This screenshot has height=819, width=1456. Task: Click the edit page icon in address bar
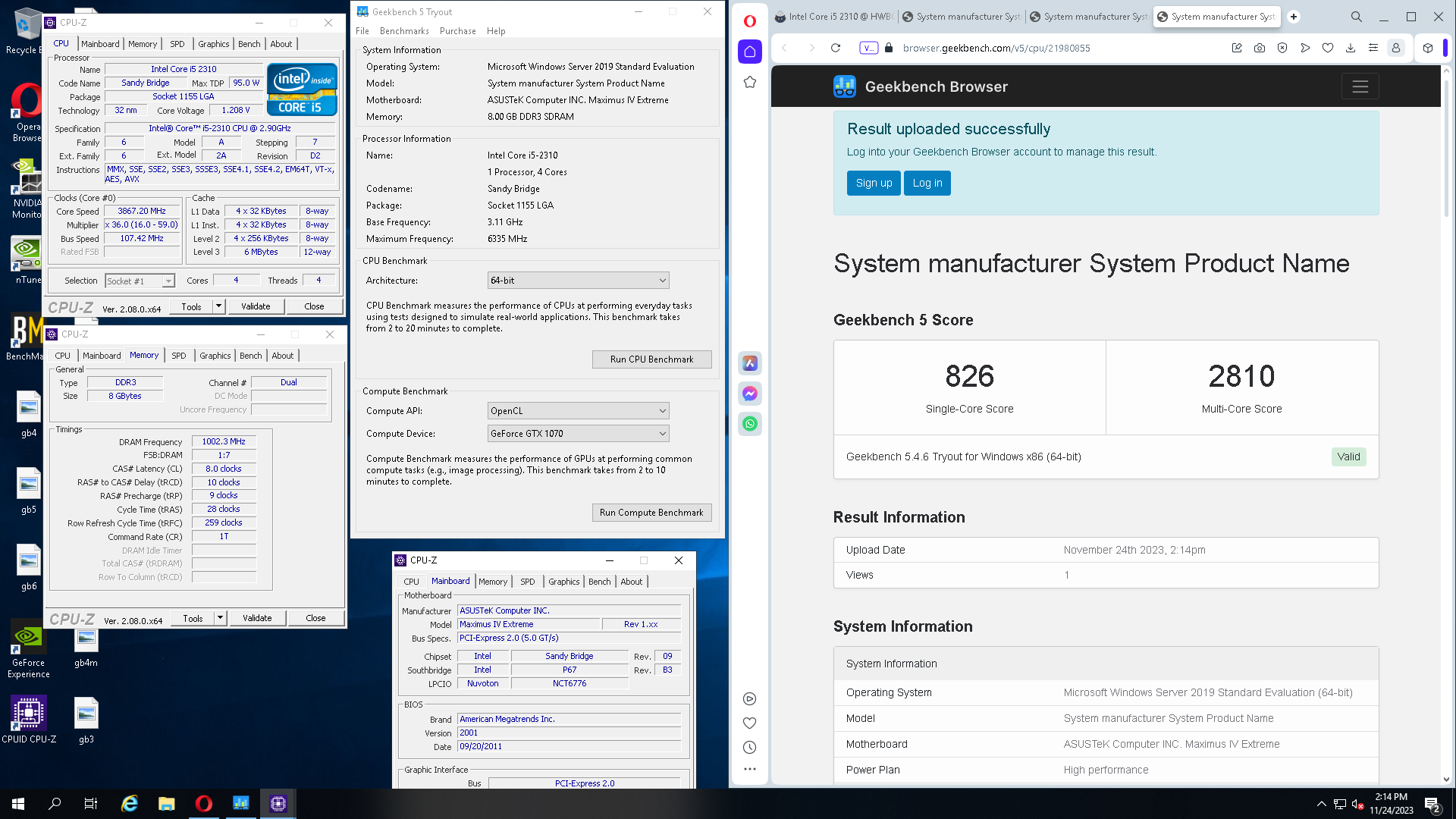click(1237, 48)
